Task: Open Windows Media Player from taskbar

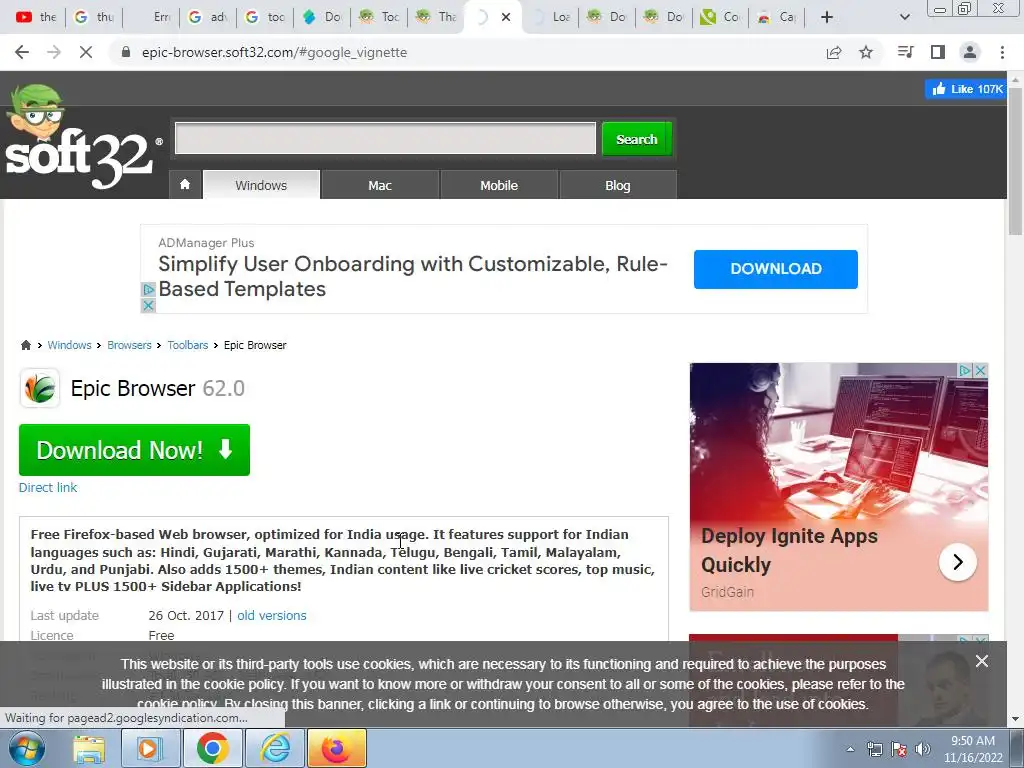Action: 150,749
